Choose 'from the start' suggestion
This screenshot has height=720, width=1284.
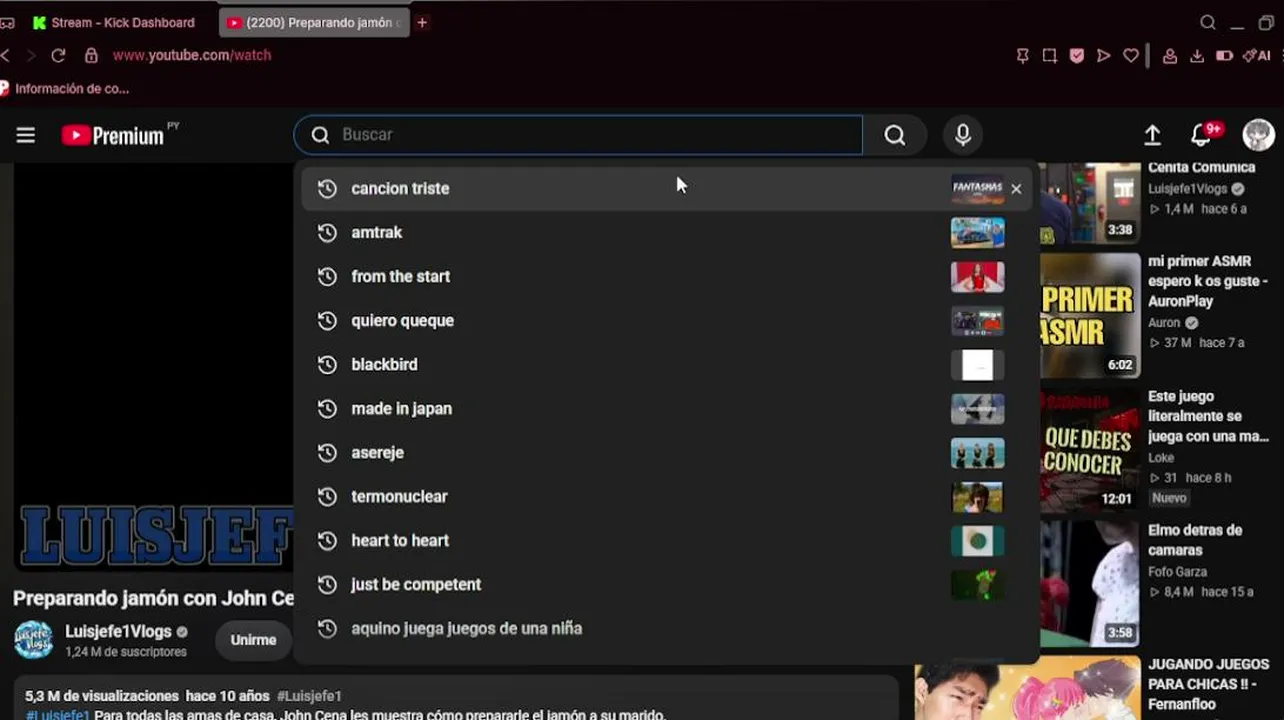(667, 277)
